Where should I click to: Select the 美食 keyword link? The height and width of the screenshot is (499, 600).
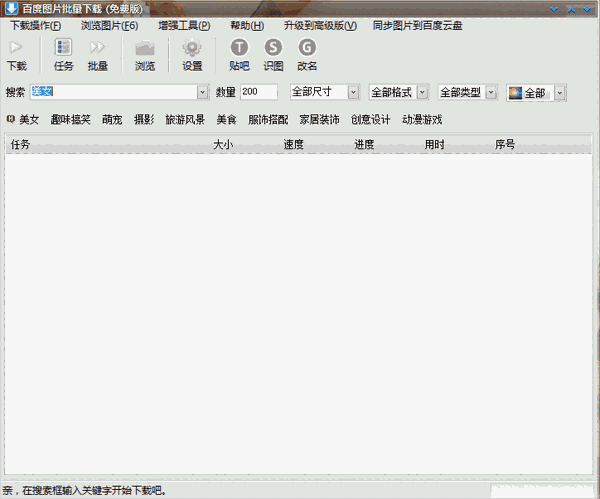227,120
